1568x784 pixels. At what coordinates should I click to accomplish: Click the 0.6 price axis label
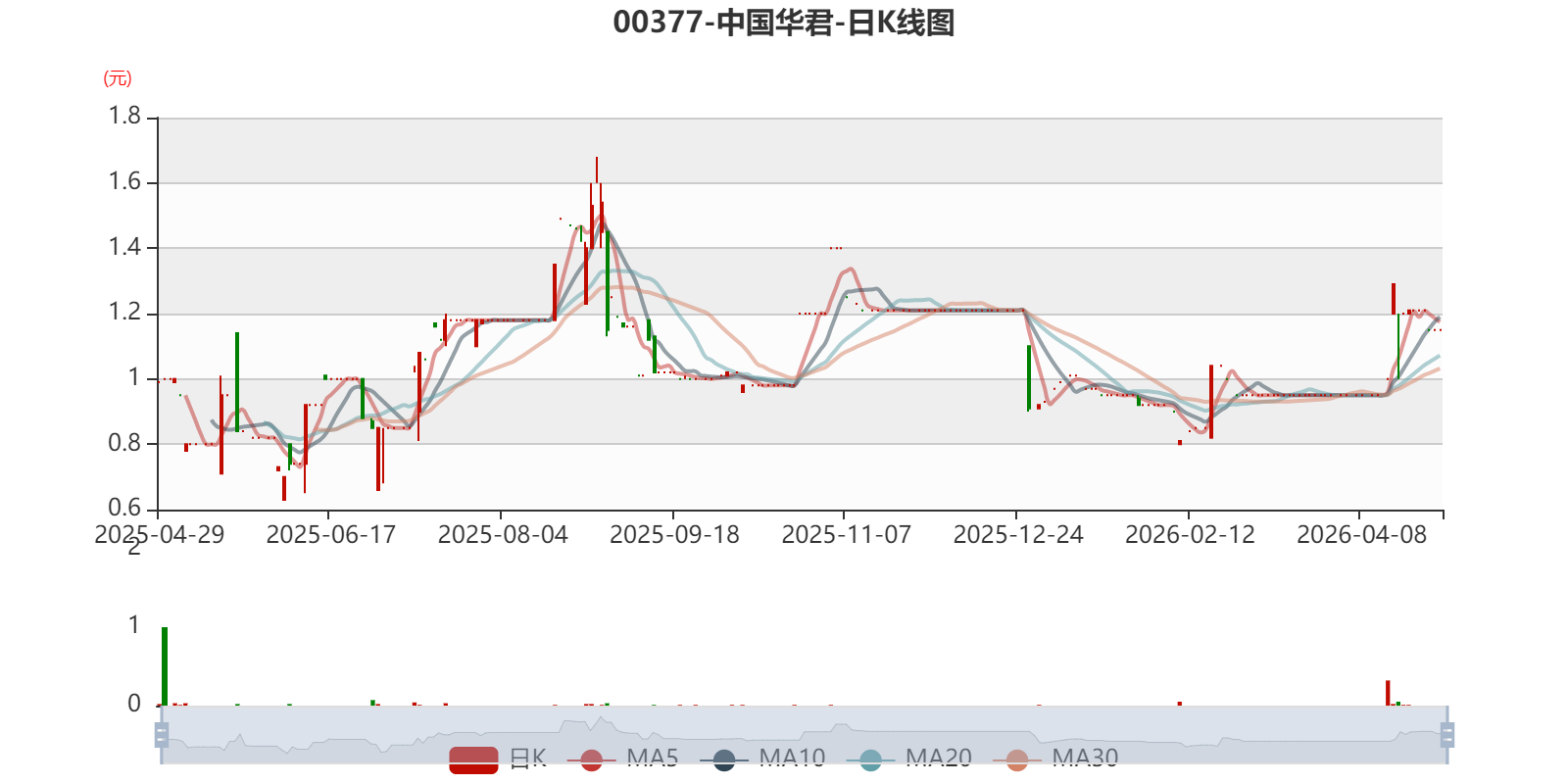click(125, 508)
